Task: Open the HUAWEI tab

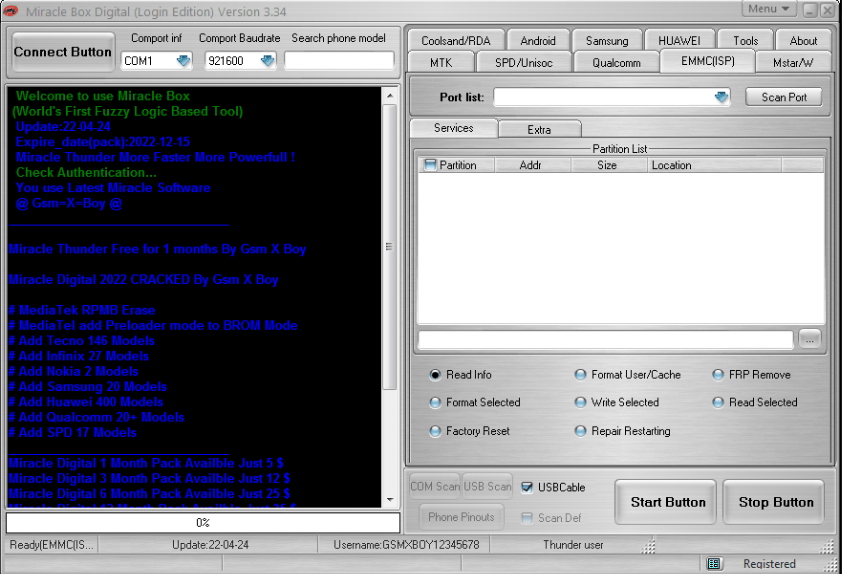Action: (679, 40)
